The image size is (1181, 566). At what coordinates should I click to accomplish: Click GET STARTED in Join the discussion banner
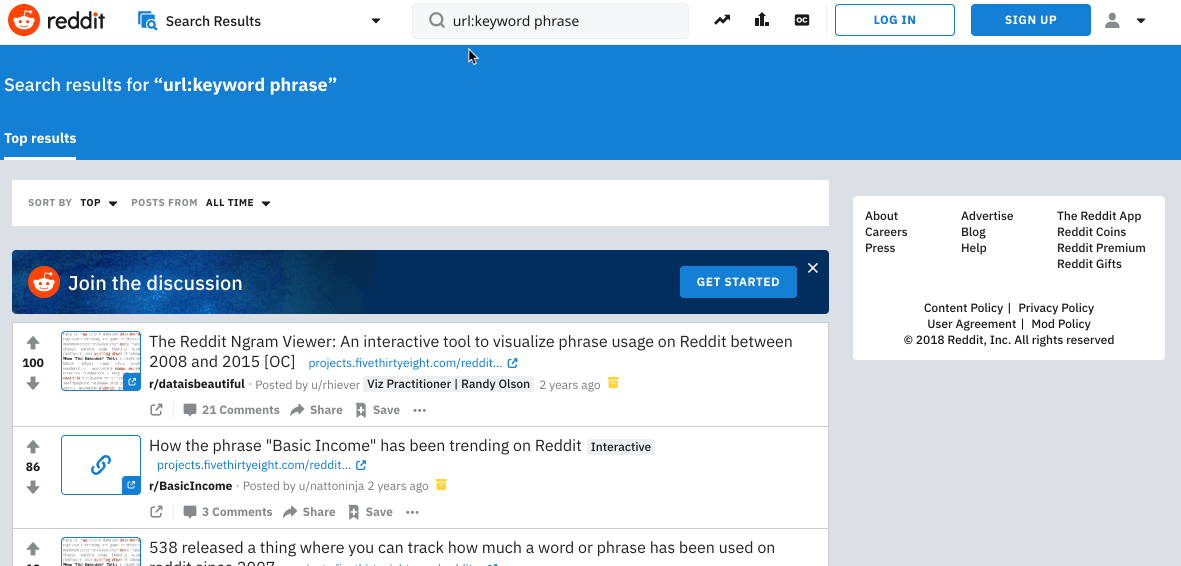coord(738,282)
